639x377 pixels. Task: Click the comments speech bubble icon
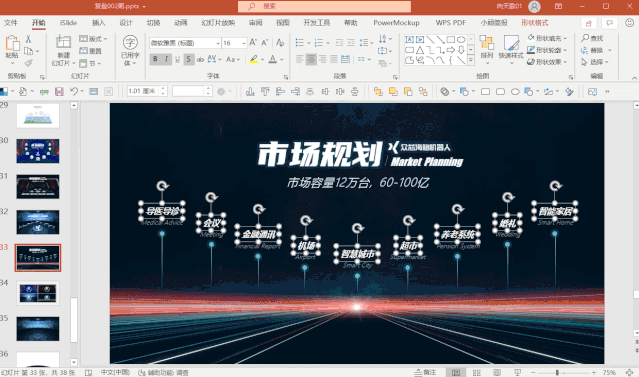tap(609, 23)
